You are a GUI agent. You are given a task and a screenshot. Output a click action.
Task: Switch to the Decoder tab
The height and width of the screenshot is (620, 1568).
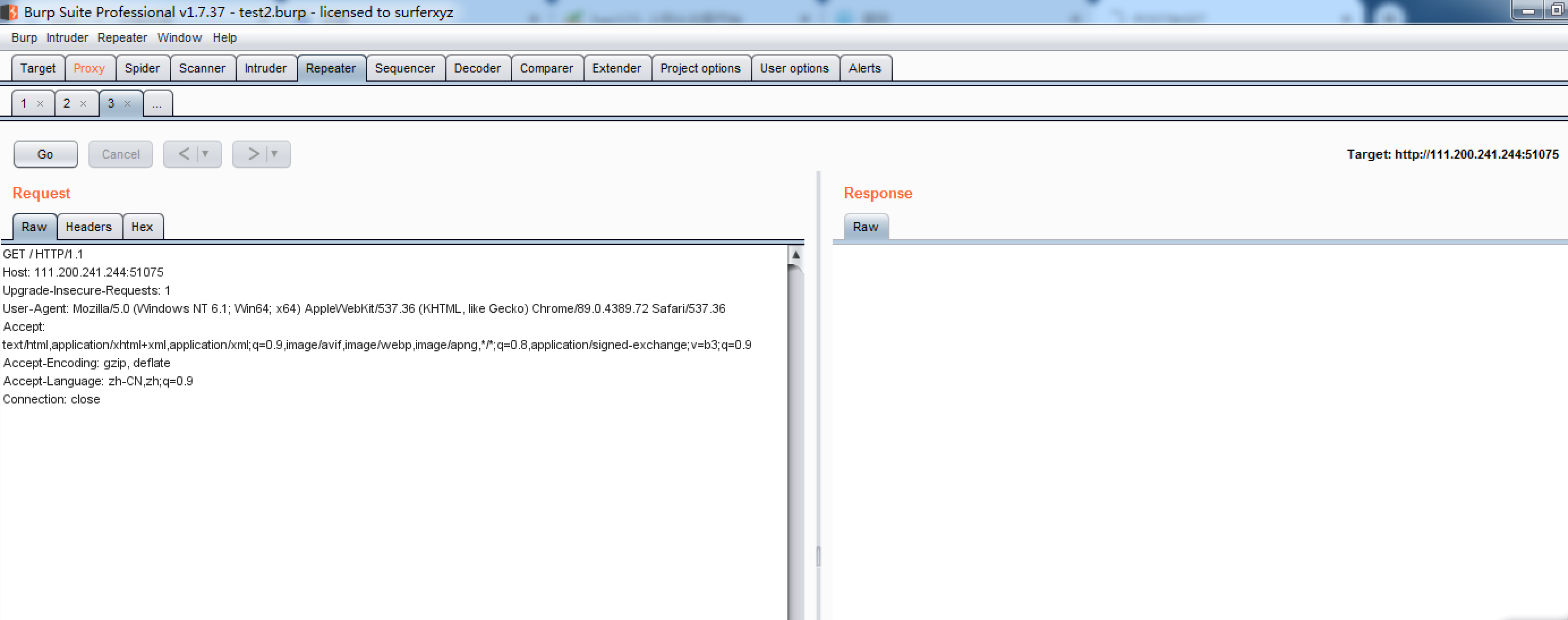[477, 67]
